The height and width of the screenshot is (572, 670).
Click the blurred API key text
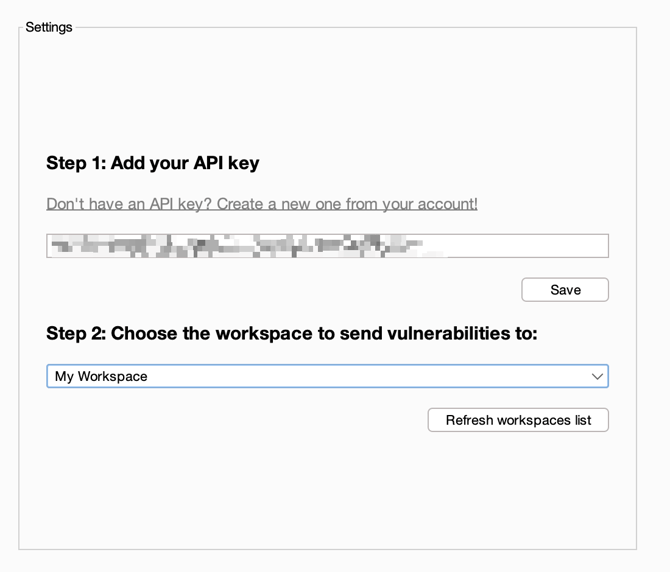coord(237,246)
